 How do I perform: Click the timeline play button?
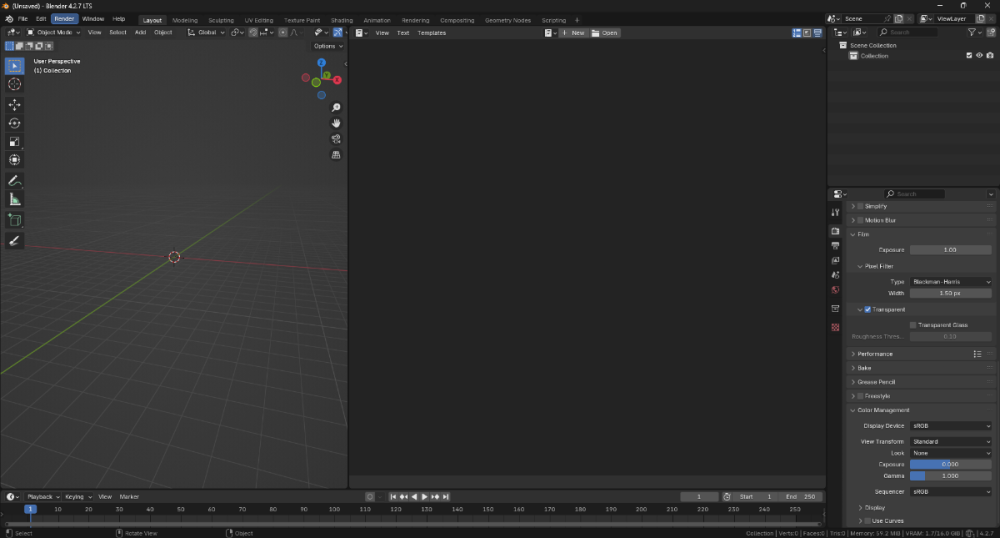coord(425,497)
